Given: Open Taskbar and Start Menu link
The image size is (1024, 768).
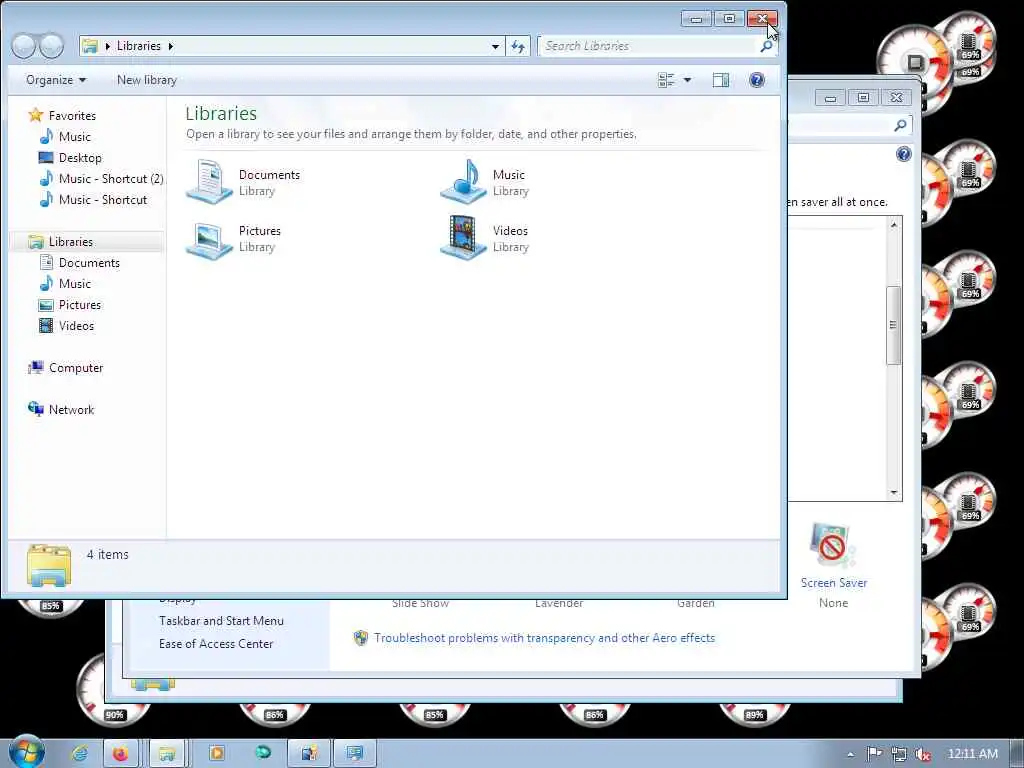Looking at the screenshot, I should pos(221,620).
